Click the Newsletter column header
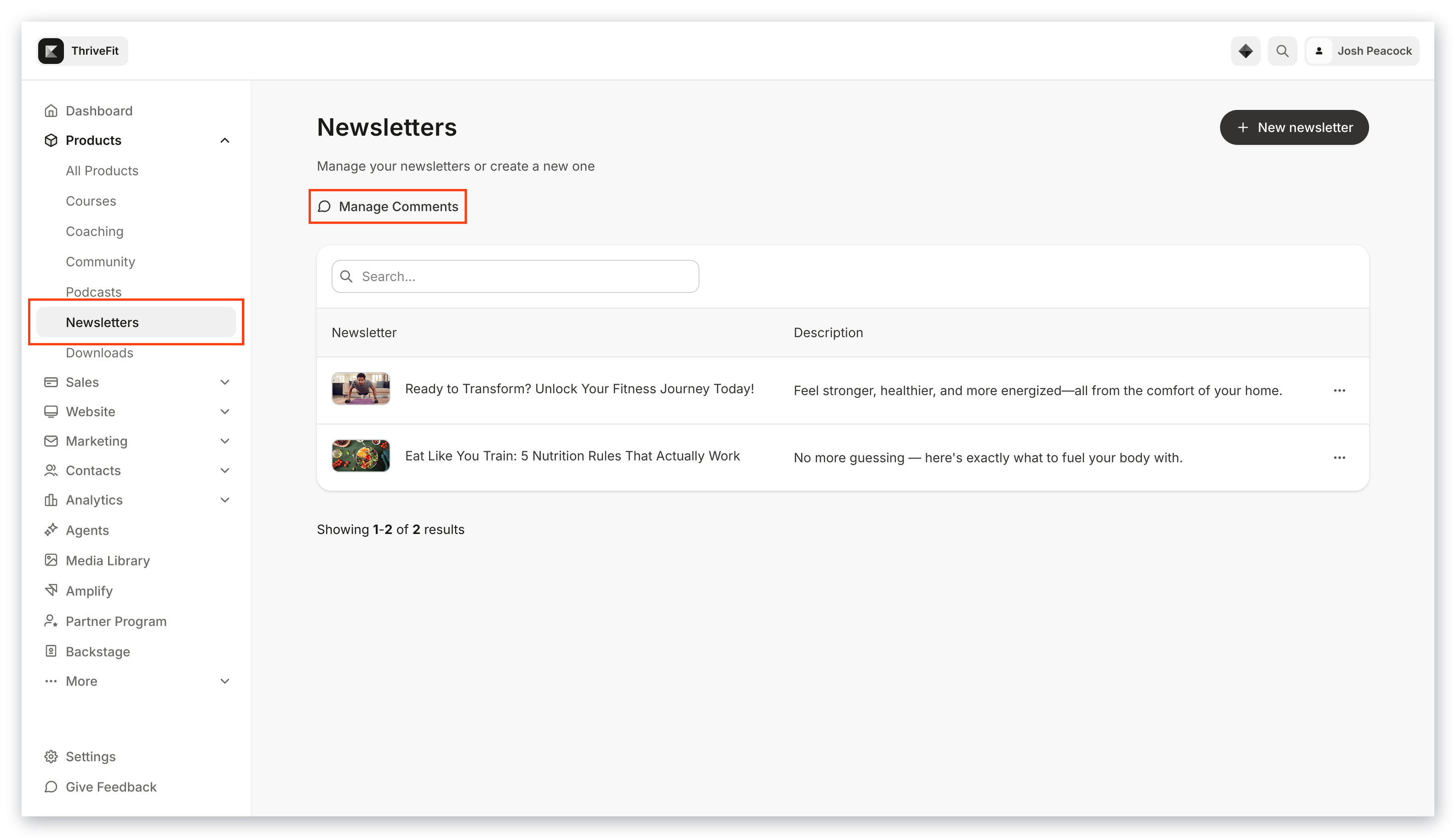Viewport: 1456px width, 838px height. [x=364, y=333]
